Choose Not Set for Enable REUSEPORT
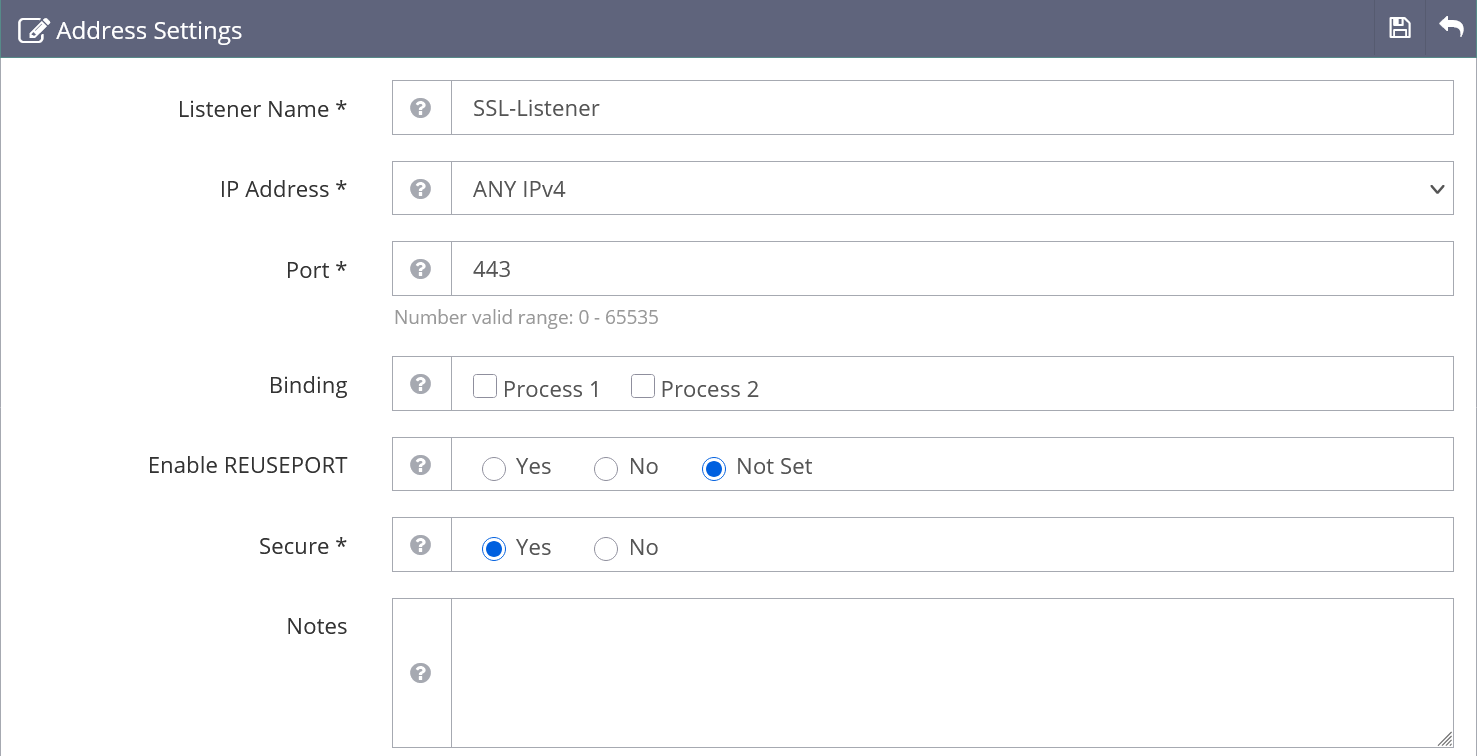This screenshot has height=756, width=1477. pos(714,468)
